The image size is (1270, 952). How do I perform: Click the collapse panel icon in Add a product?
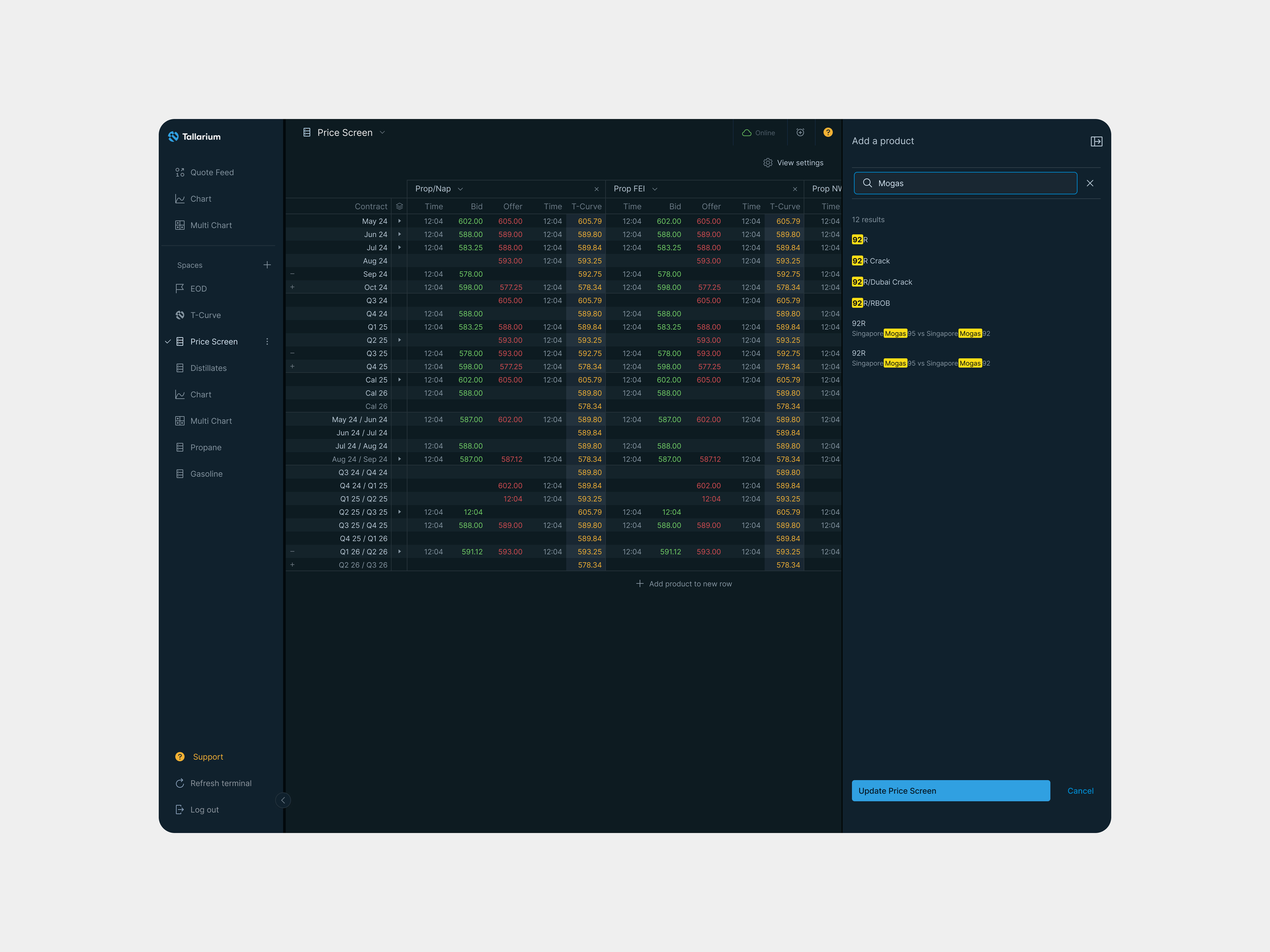[1096, 141]
